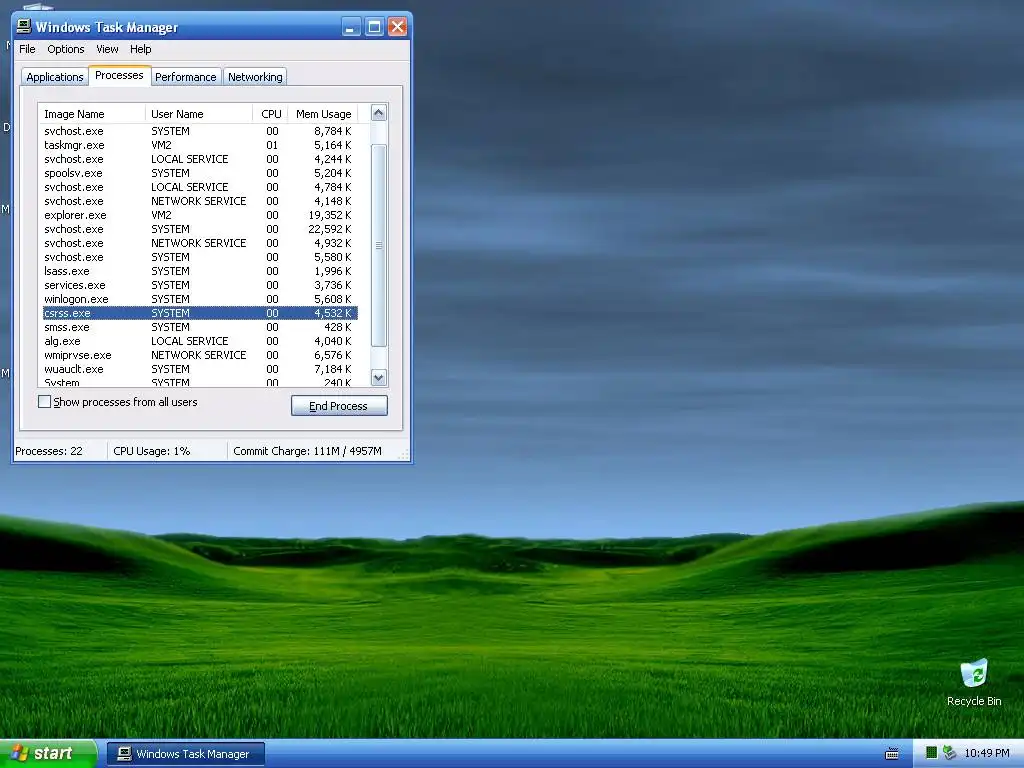Click the CPU Usage: 1% status entry

(152, 451)
